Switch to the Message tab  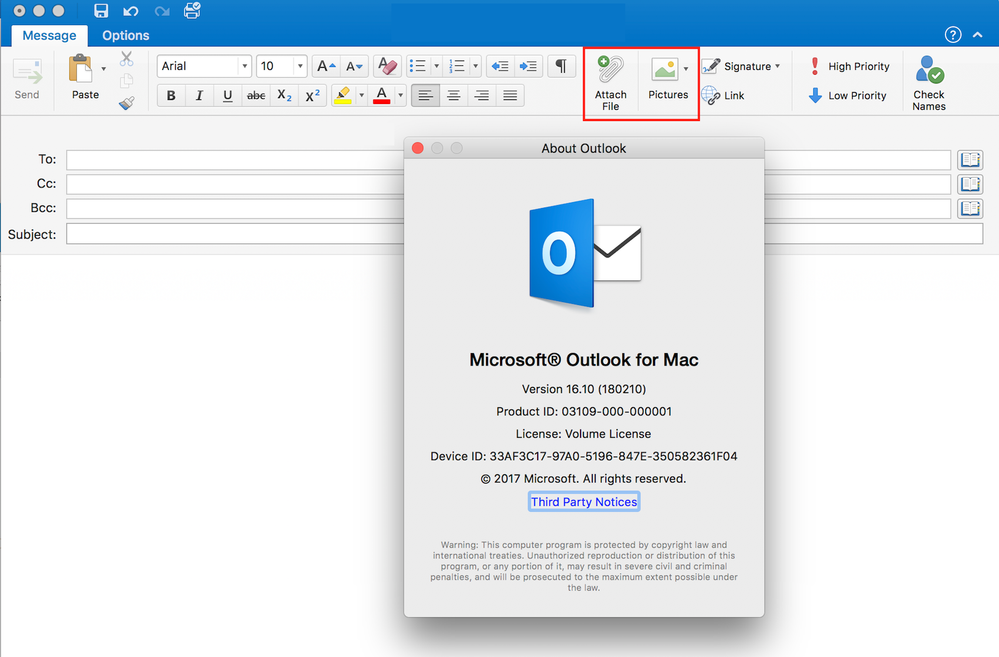49,36
